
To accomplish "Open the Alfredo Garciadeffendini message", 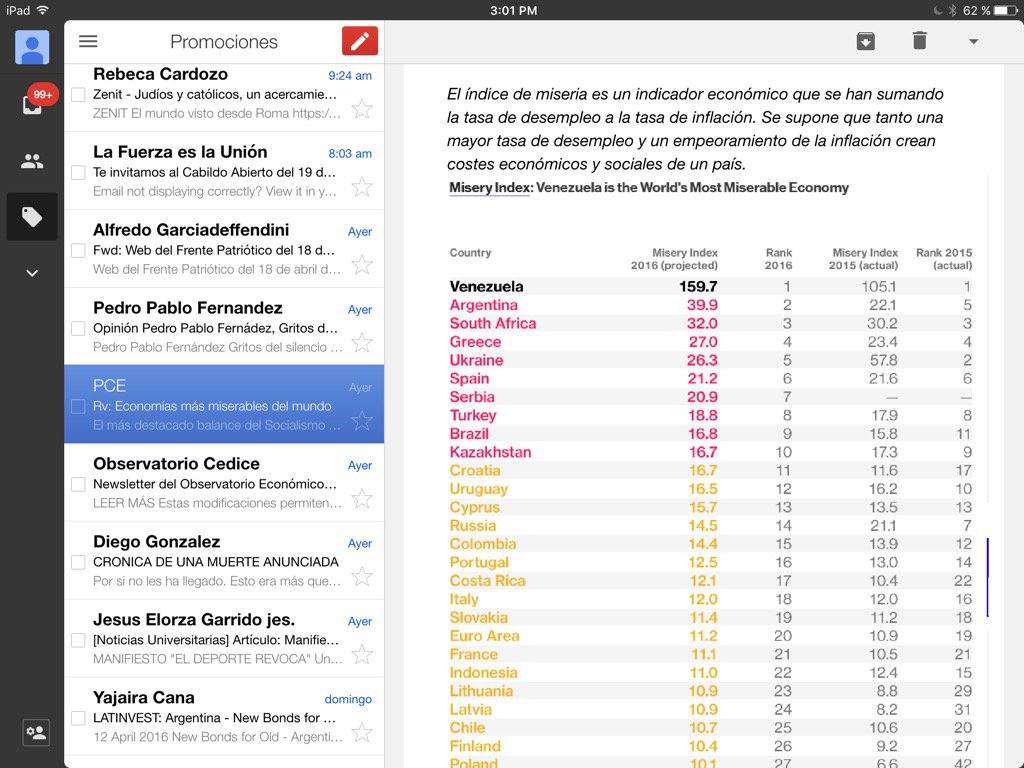I will pyautogui.click(x=224, y=249).
